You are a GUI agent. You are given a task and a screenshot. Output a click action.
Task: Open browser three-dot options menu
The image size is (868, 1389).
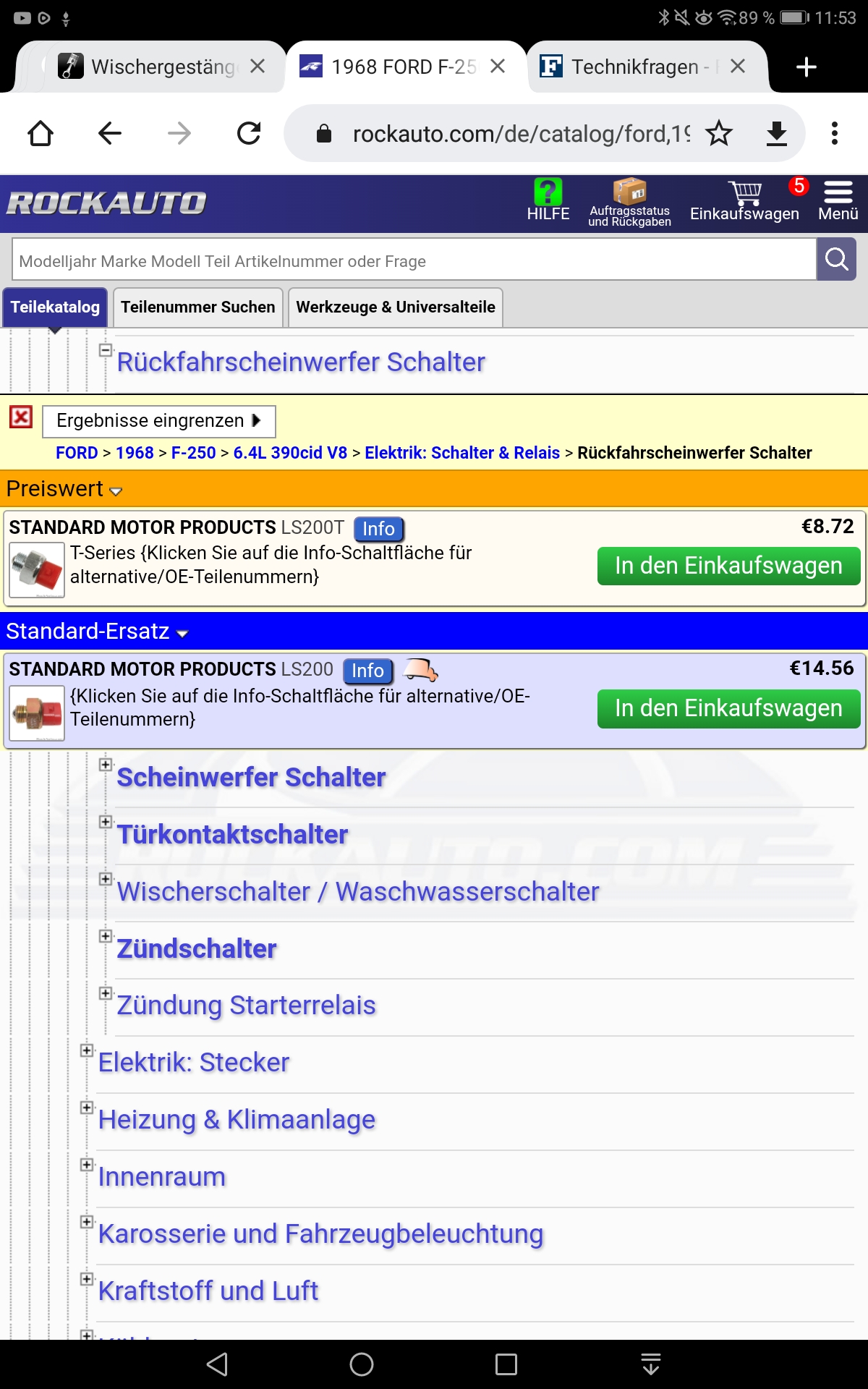point(835,133)
